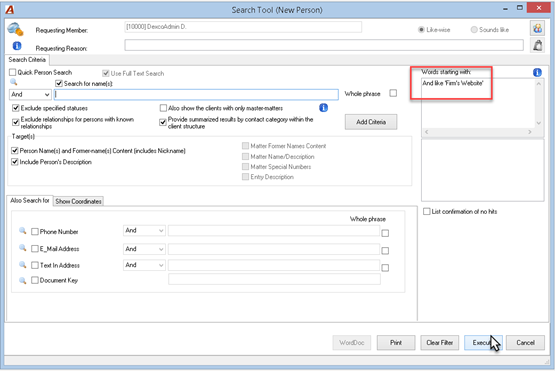
Task: Open the Show Coordinates tab
Action: point(78,201)
